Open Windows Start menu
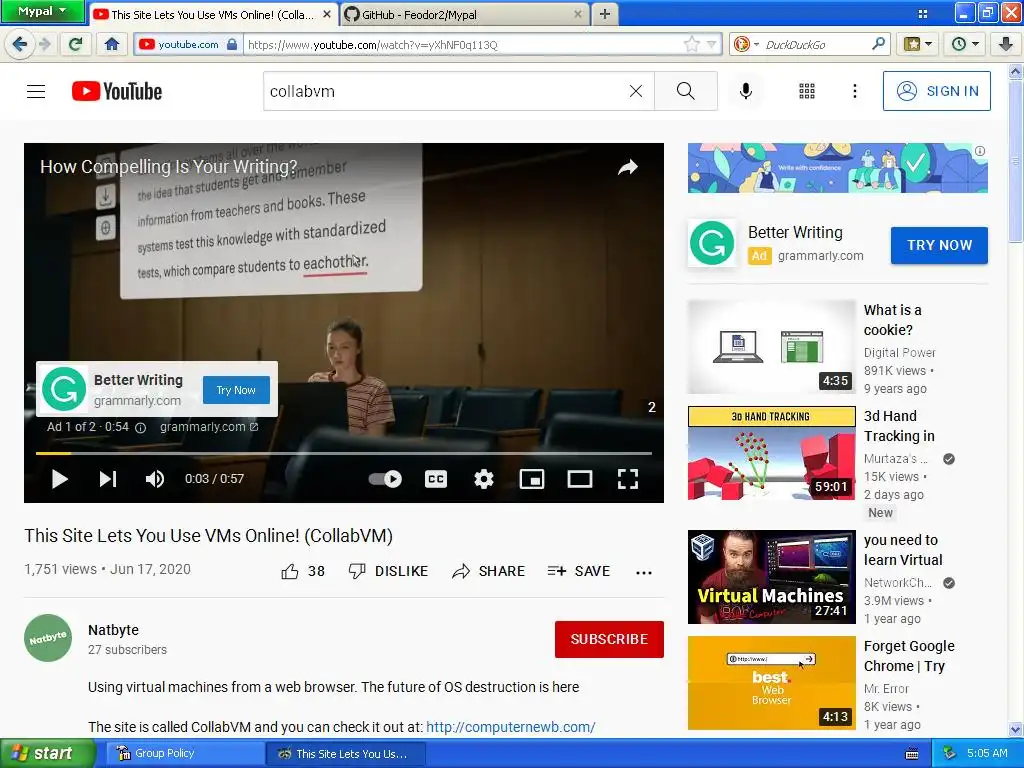 click(x=46, y=754)
